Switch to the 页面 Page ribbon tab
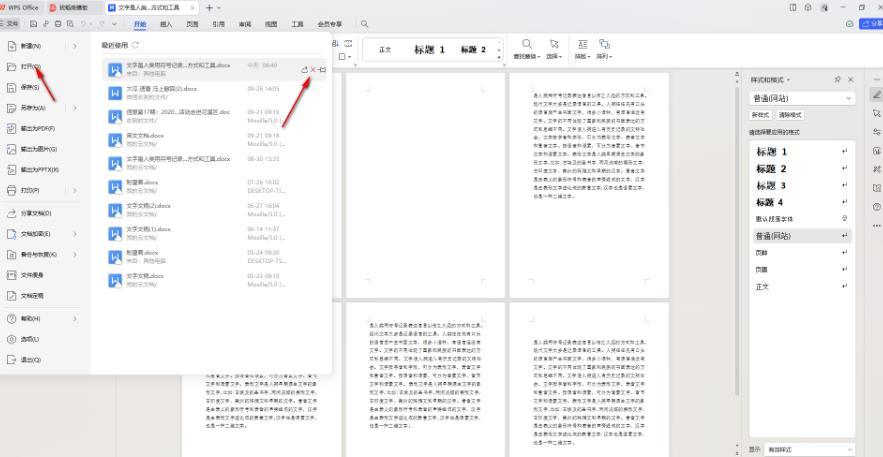Screen dimensions: 883x457 192,24
